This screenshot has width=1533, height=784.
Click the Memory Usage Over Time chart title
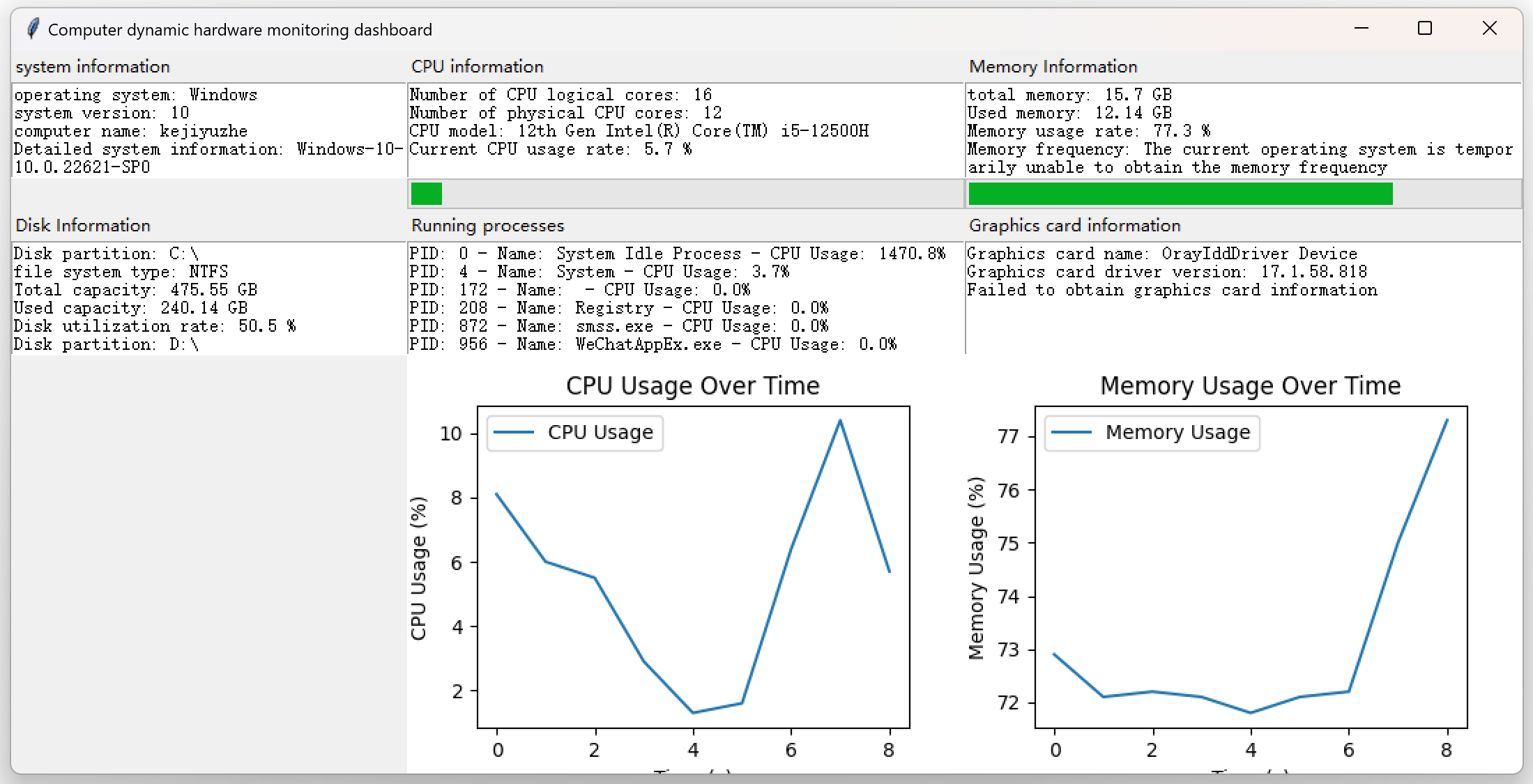pyautogui.click(x=1250, y=386)
